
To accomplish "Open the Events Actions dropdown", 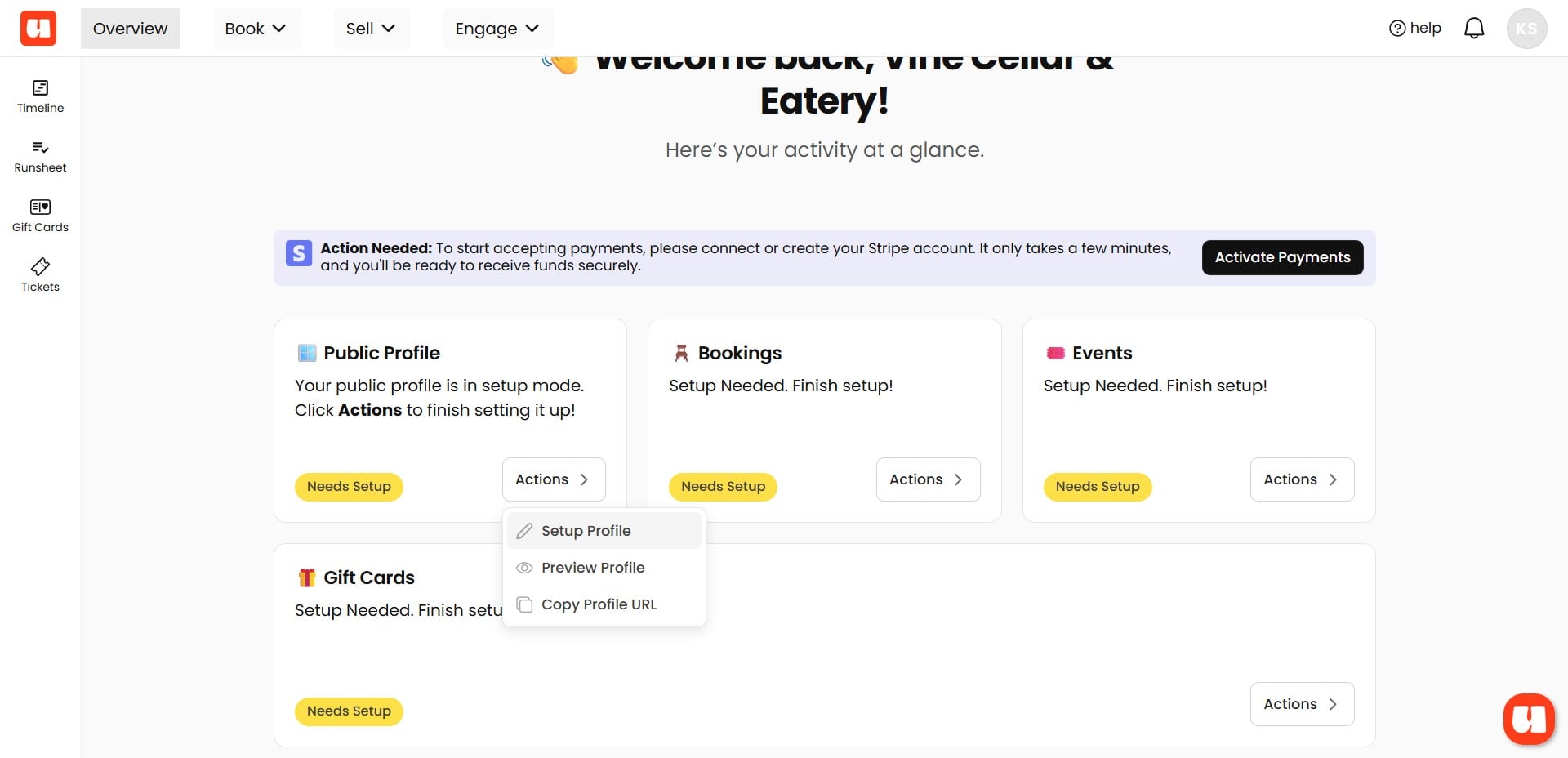I will coord(1302,479).
